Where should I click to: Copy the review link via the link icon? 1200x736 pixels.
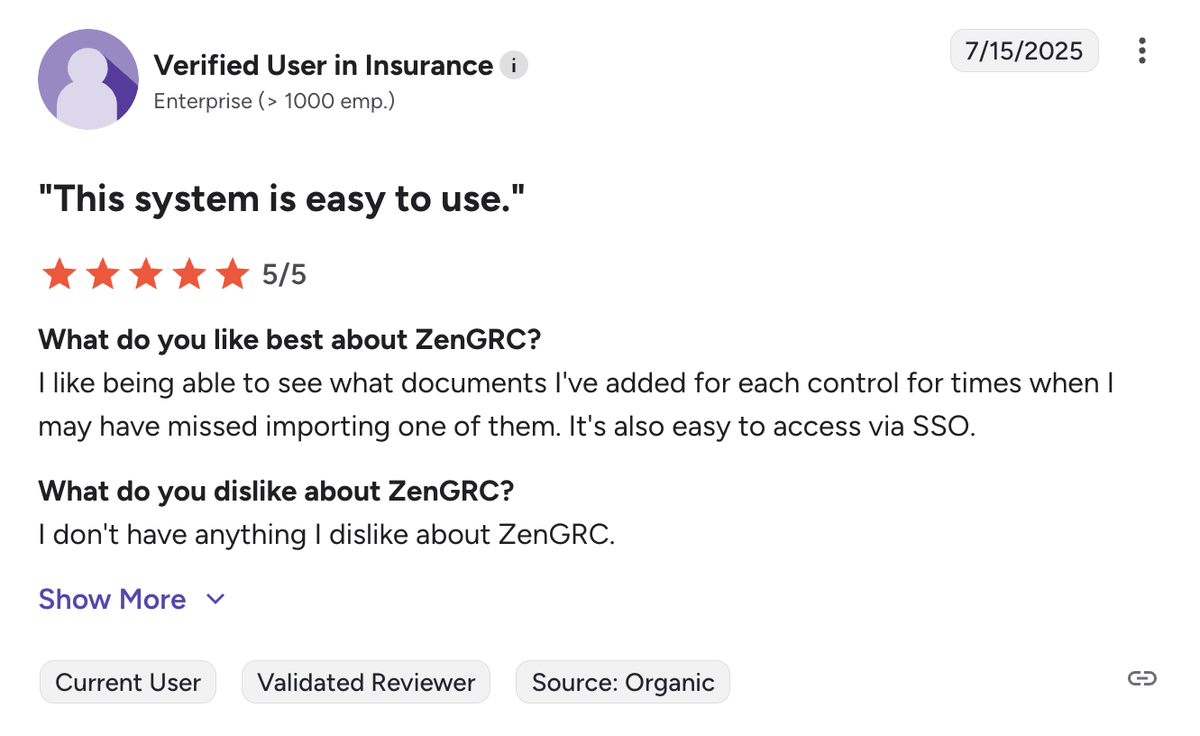coord(1141,678)
